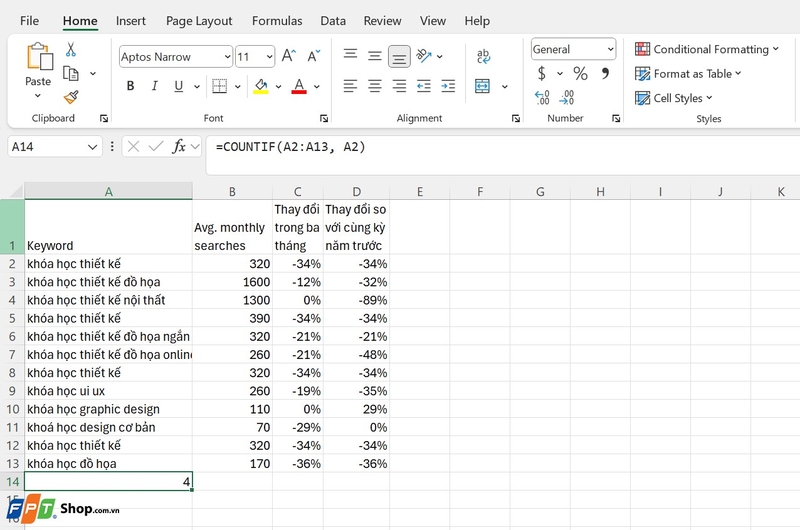Apply Percent Style format
This screenshot has height=530, width=800.
coord(580,73)
